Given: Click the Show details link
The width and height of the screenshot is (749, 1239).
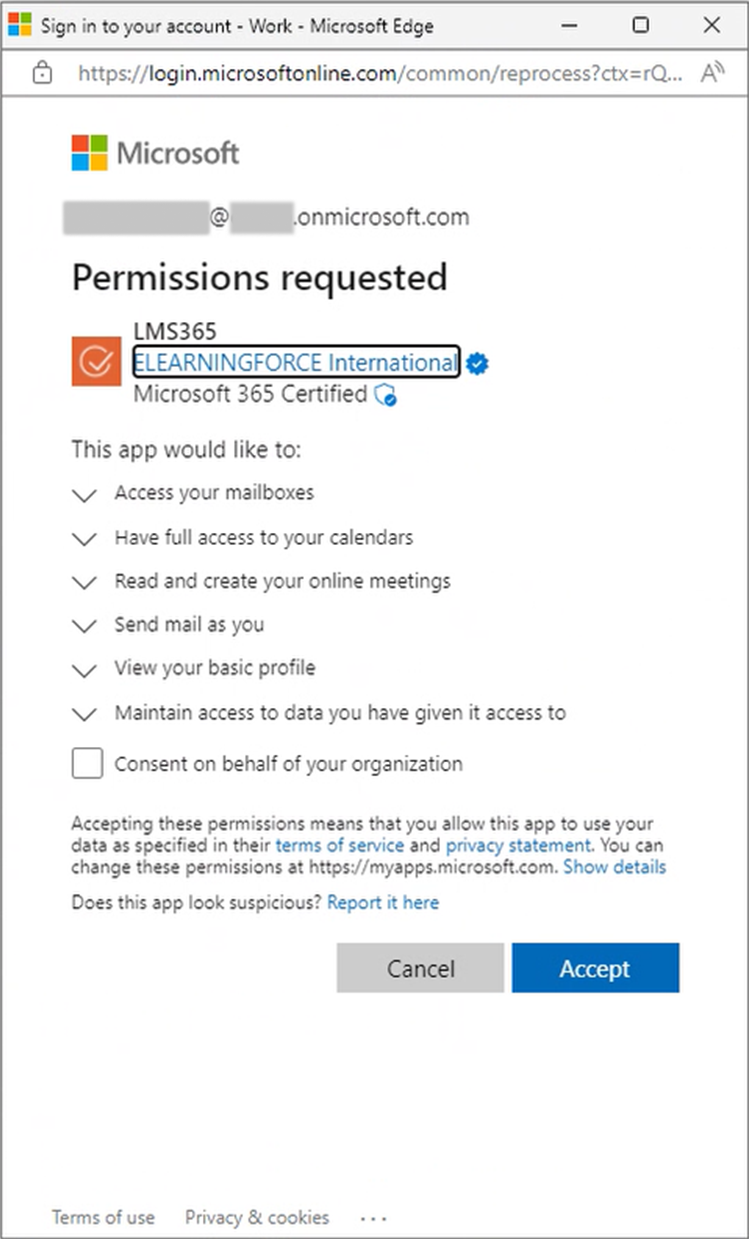Looking at the screenshot, I should [x=614, y=867].
